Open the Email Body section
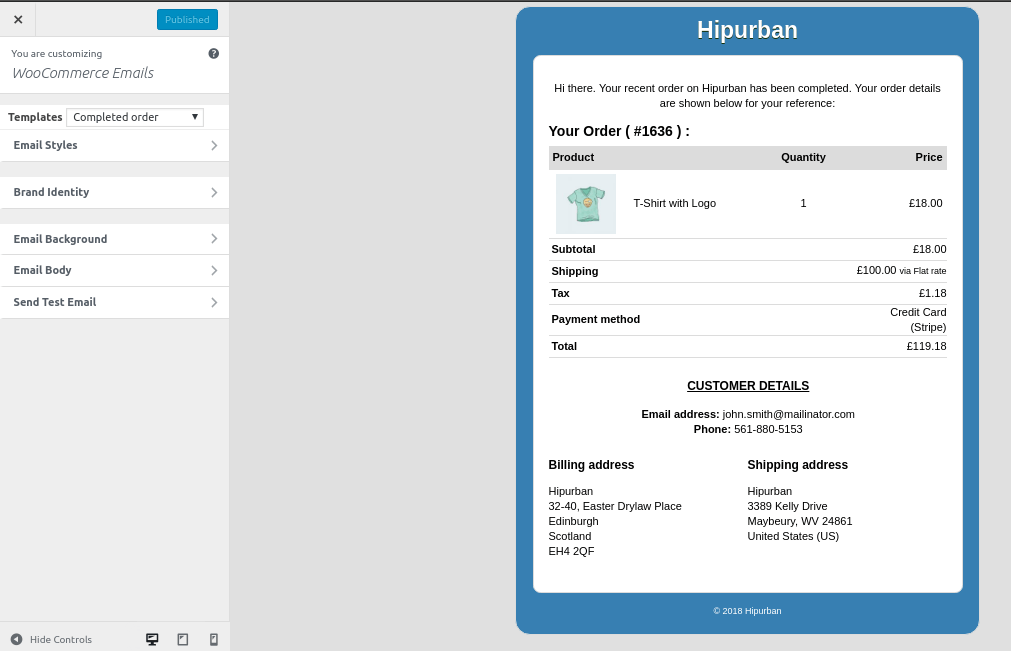Viewport: 1011px width, 651px height. click(114, 271)
